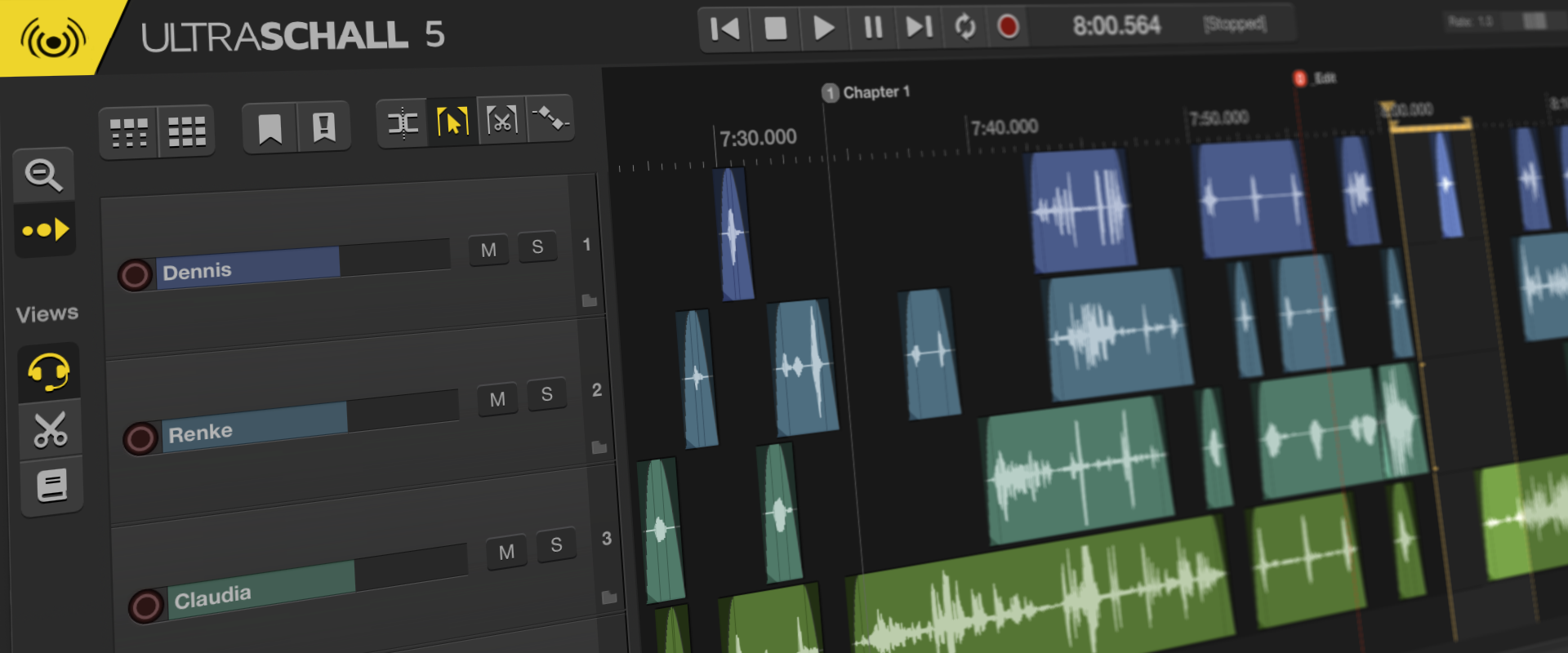Click the 7:50.000 ruler label
The width and height of the screenshot is (1568, 653).
(x=1218, y=118)
